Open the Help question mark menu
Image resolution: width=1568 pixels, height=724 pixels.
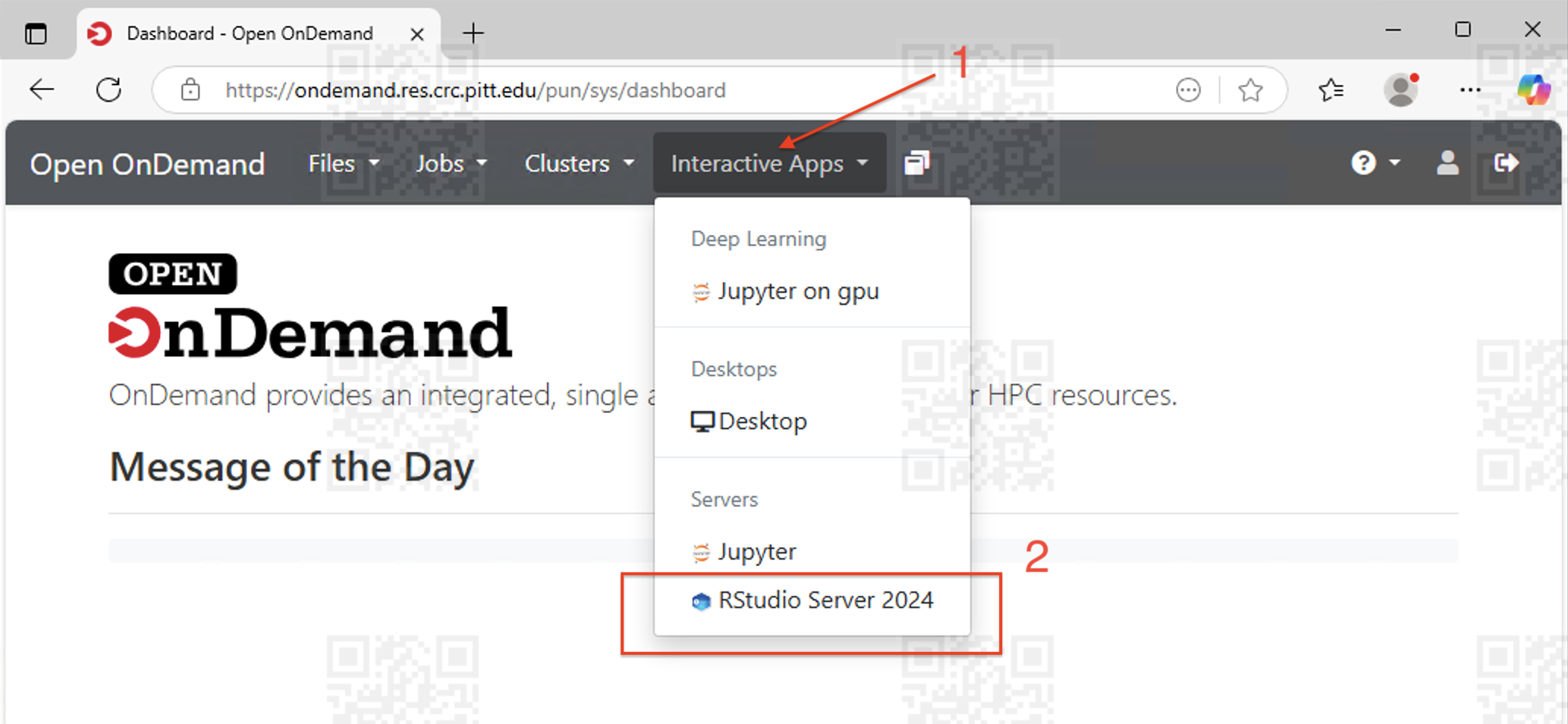(x=1375, y=163)
